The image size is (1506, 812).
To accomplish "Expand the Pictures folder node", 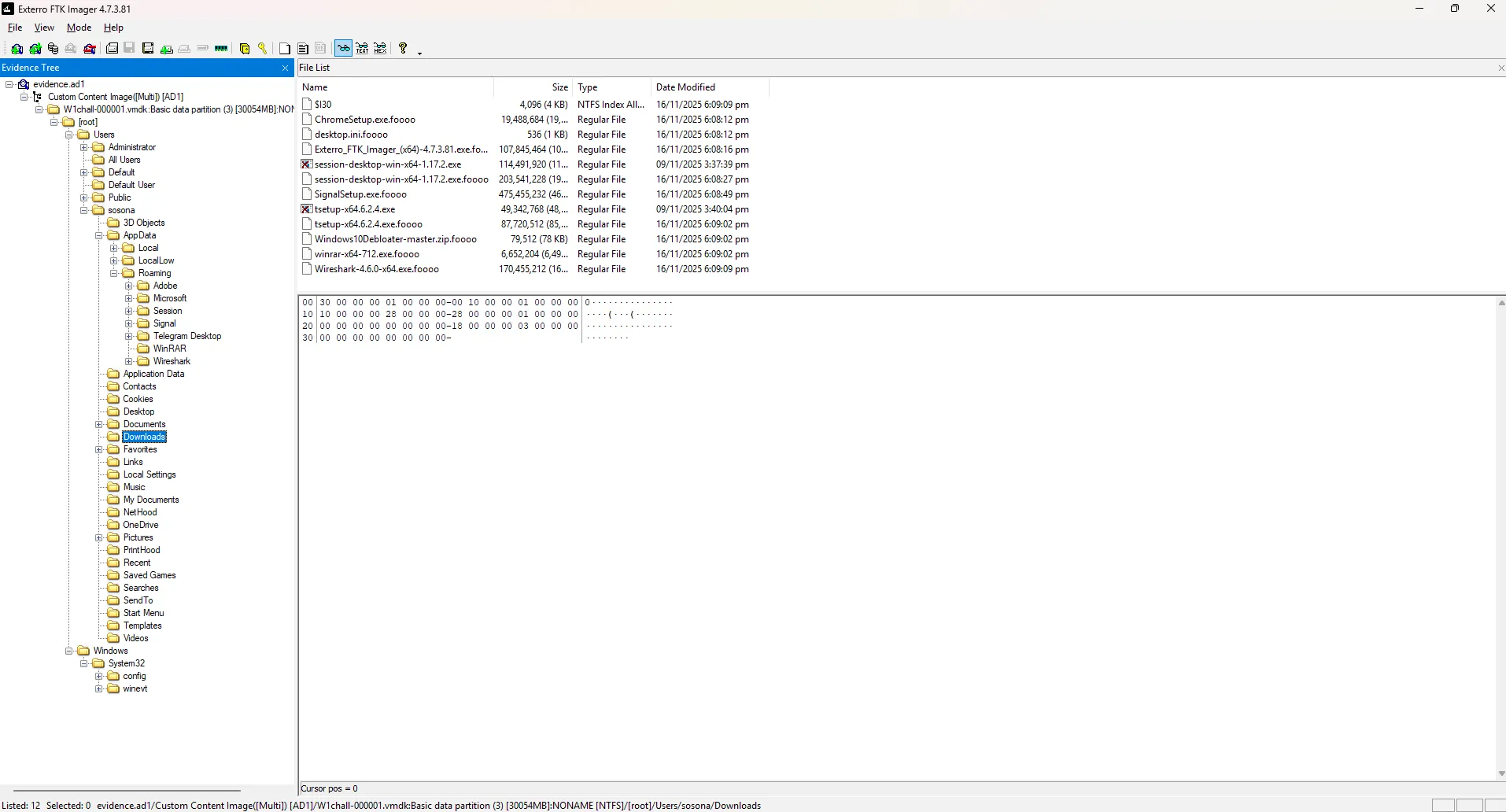I will coord(99,537).
